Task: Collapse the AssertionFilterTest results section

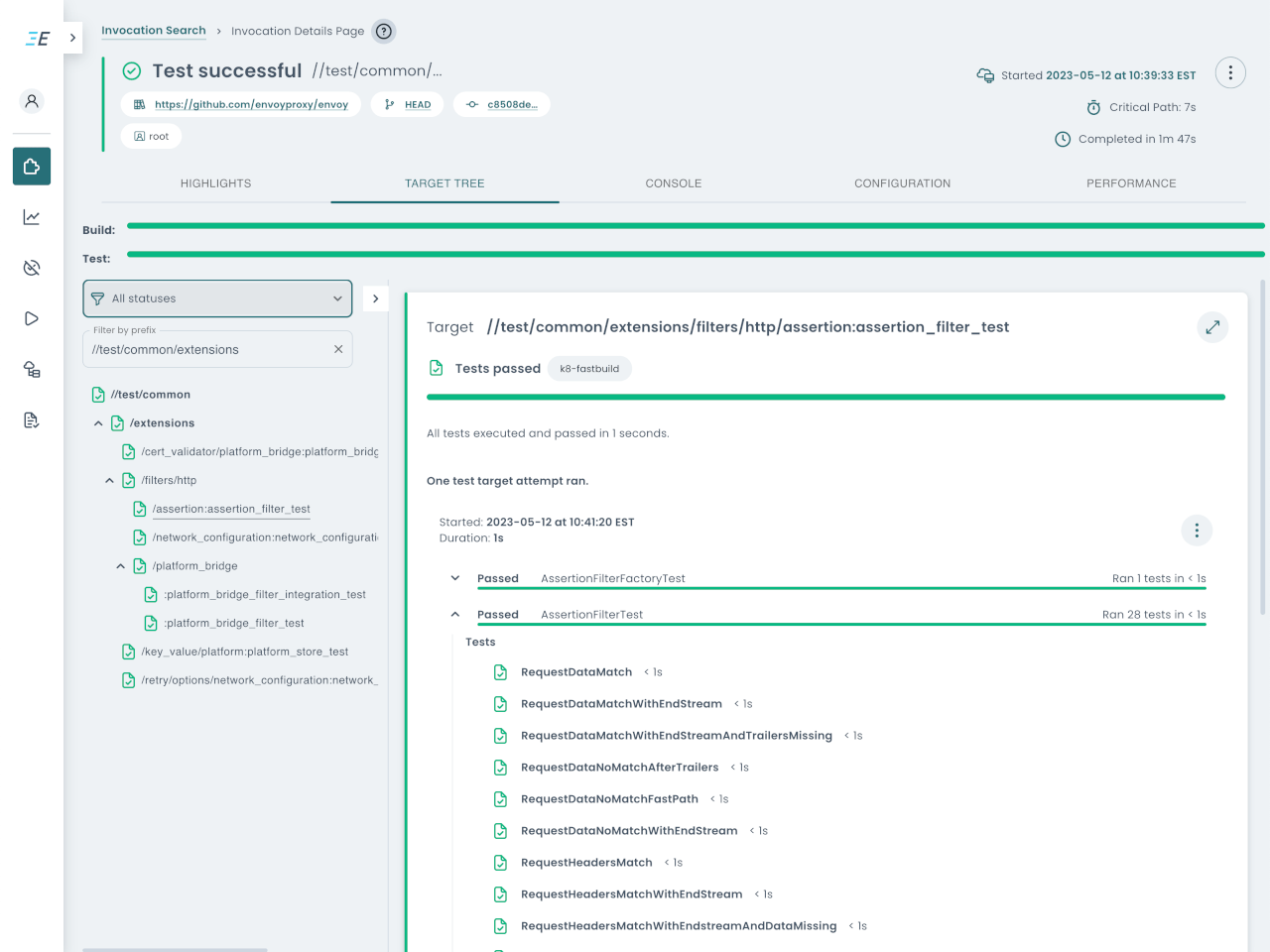Action: pos(454,614)
